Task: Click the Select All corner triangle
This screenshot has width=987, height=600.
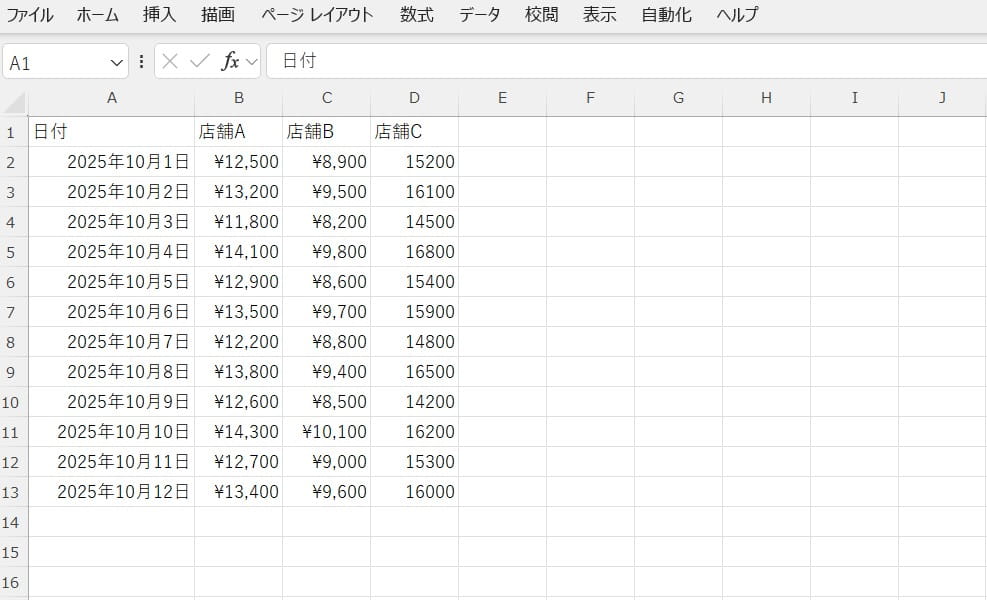Action: pos(14,100)
